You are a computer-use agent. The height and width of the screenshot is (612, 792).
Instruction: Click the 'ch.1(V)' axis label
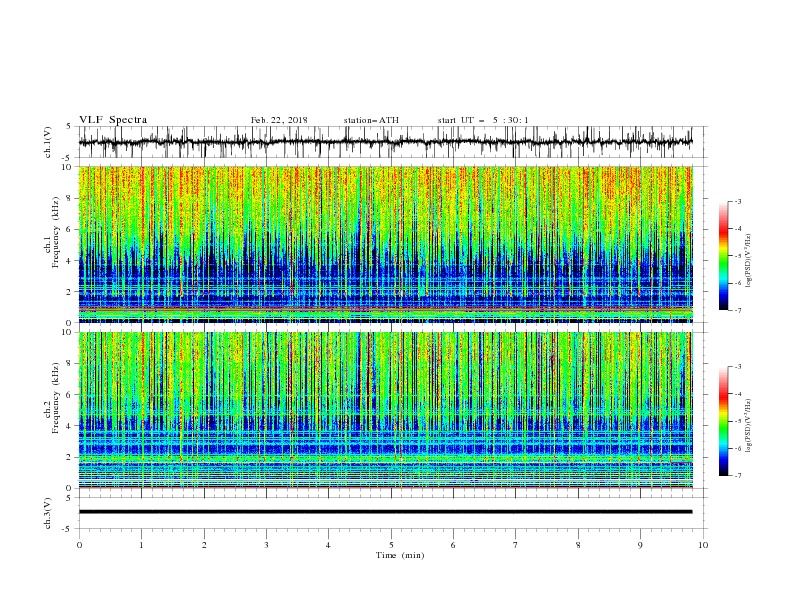pyautogui.click(x=48, y=142)
